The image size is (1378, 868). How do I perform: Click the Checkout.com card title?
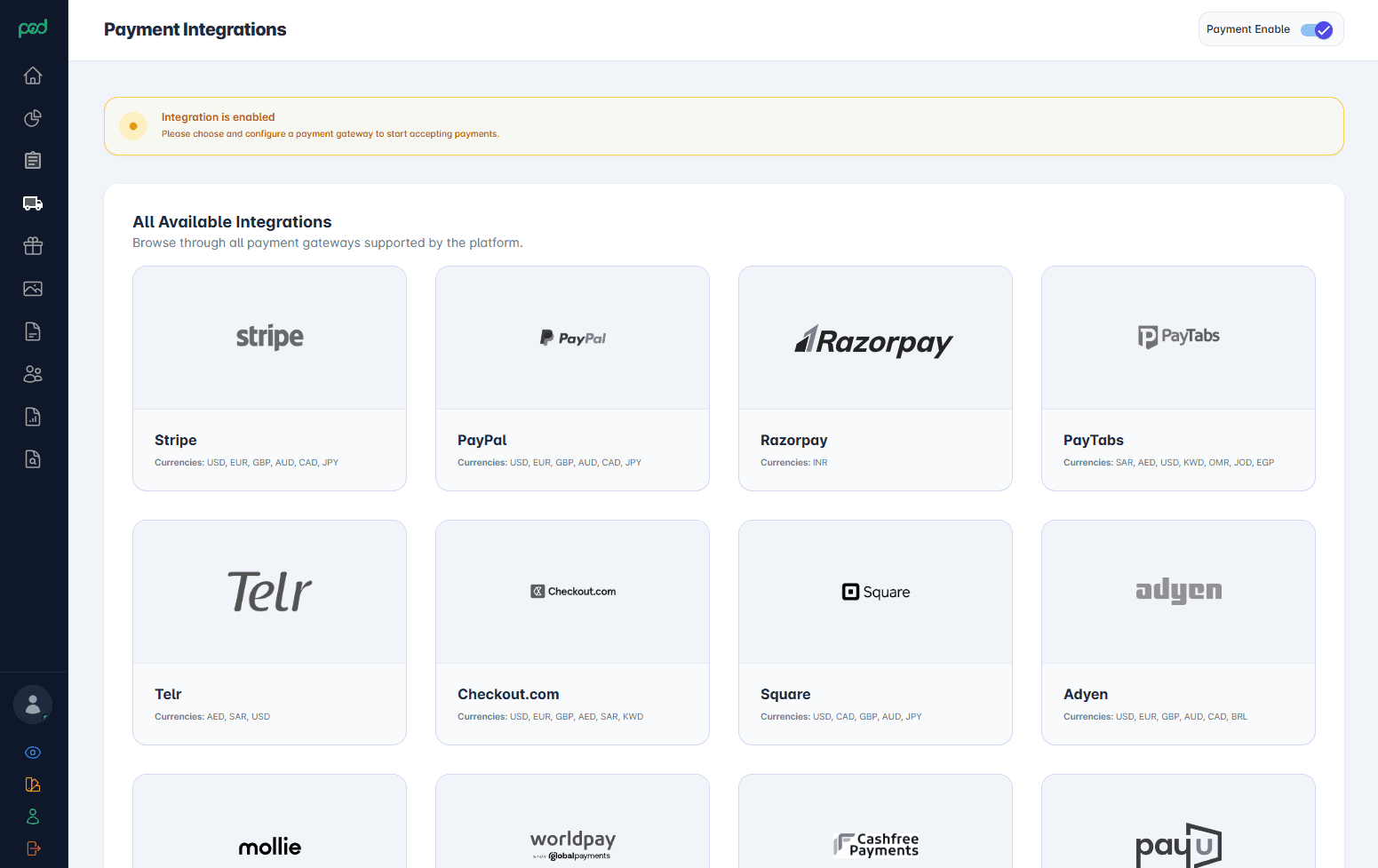pos(508,694)
